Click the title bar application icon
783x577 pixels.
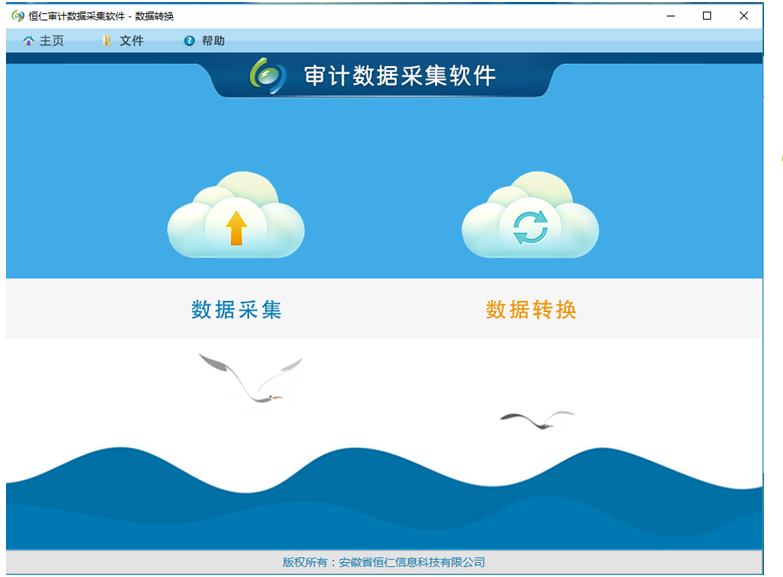click(x=18, y=16)
